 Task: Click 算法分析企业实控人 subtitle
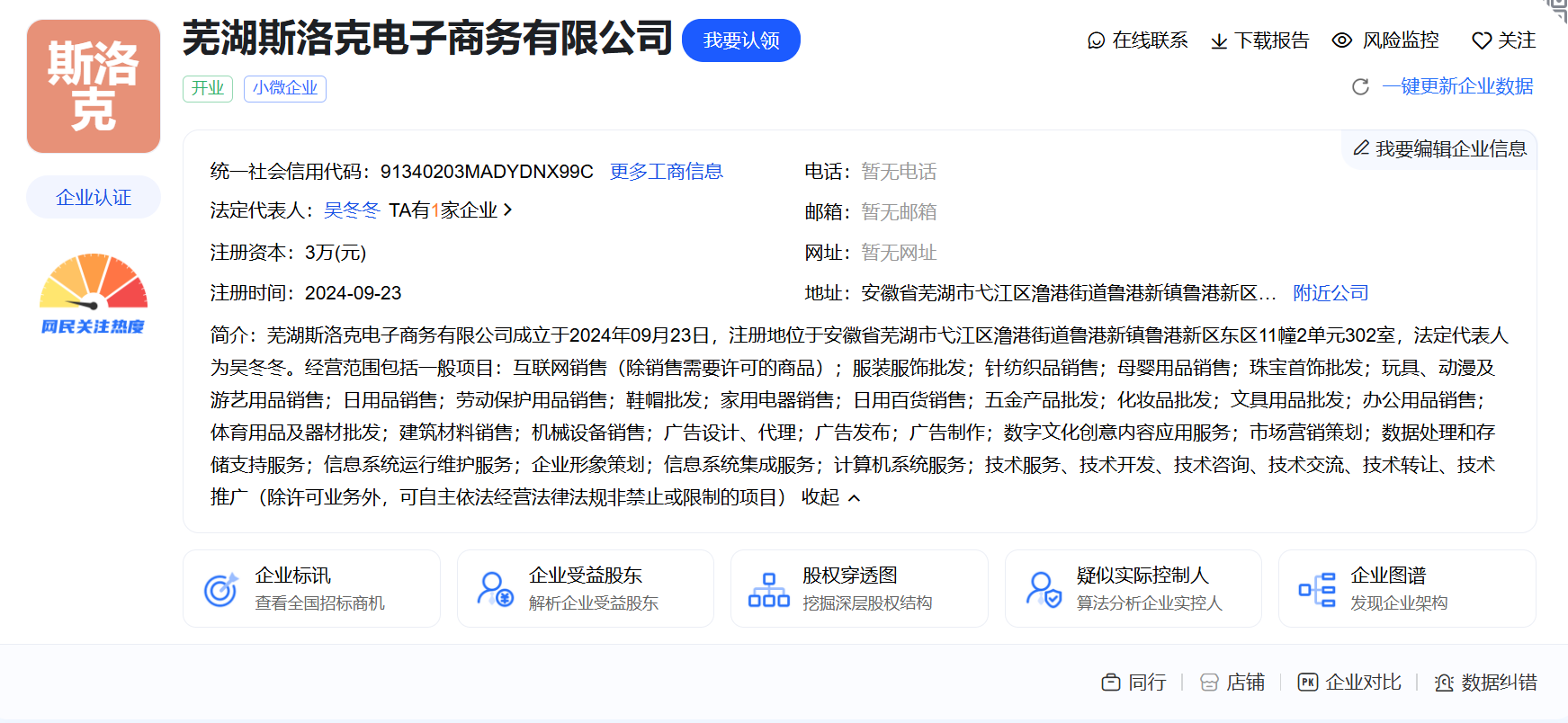1150,602
